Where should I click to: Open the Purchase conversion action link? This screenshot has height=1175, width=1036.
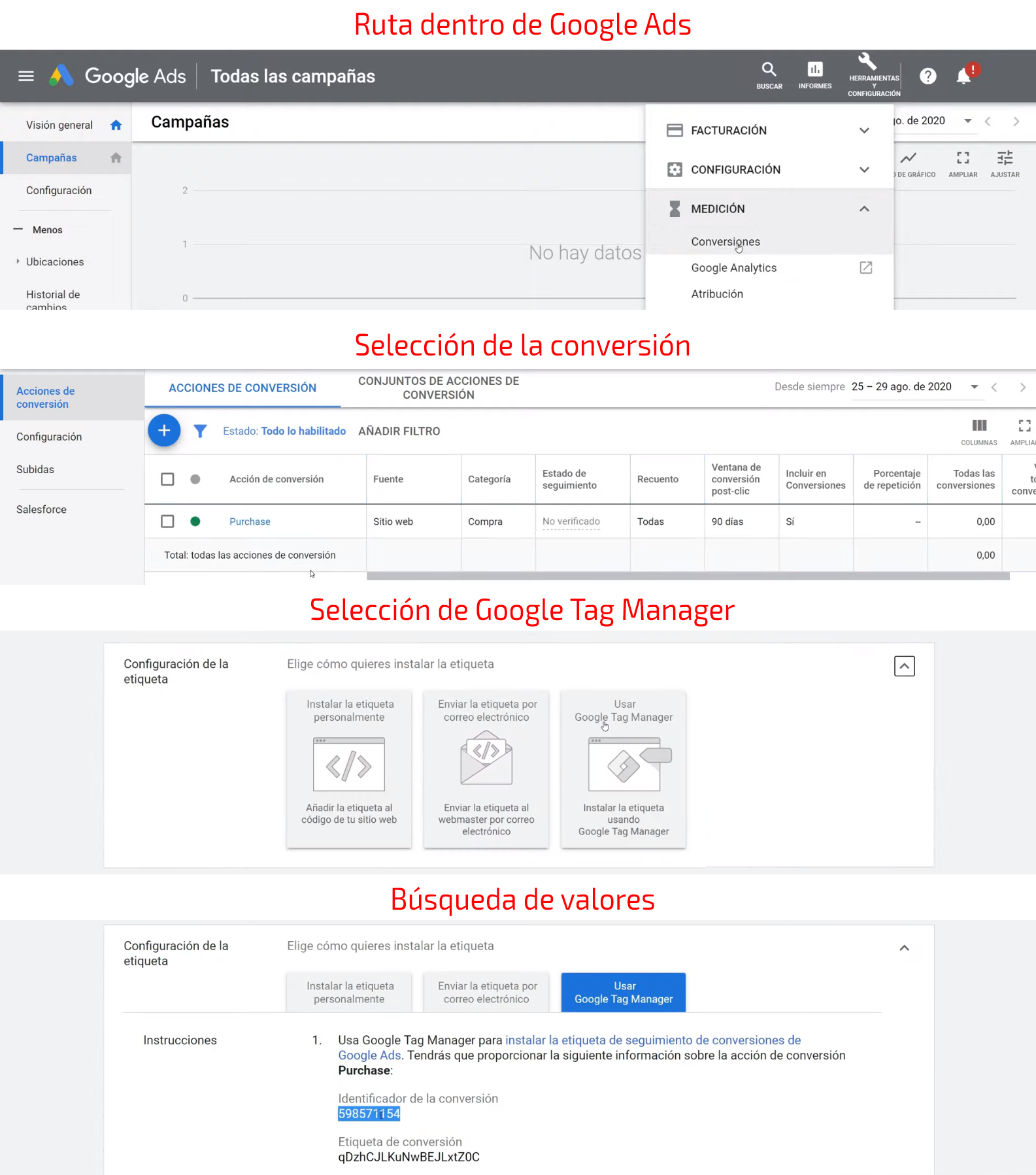[x=250, y=521]
